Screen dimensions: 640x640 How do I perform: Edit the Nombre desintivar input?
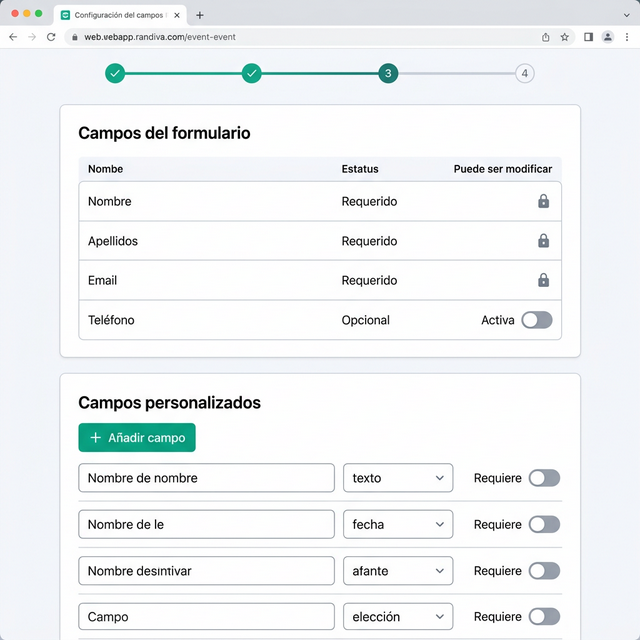(x=206, y=571)
